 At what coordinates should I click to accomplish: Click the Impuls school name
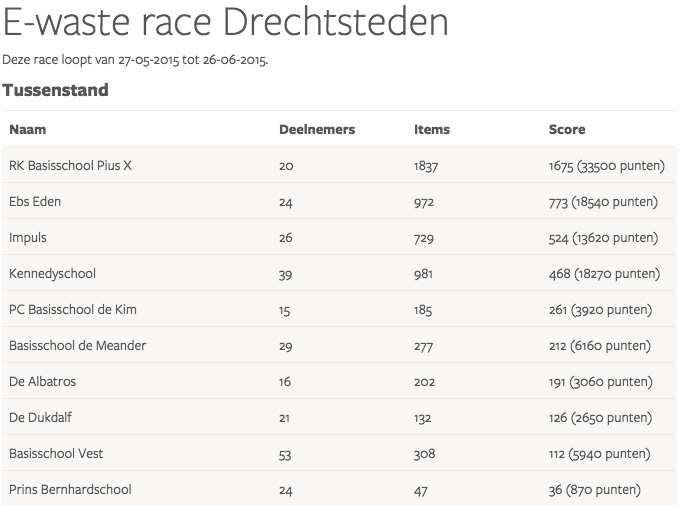tap(28, 238)
